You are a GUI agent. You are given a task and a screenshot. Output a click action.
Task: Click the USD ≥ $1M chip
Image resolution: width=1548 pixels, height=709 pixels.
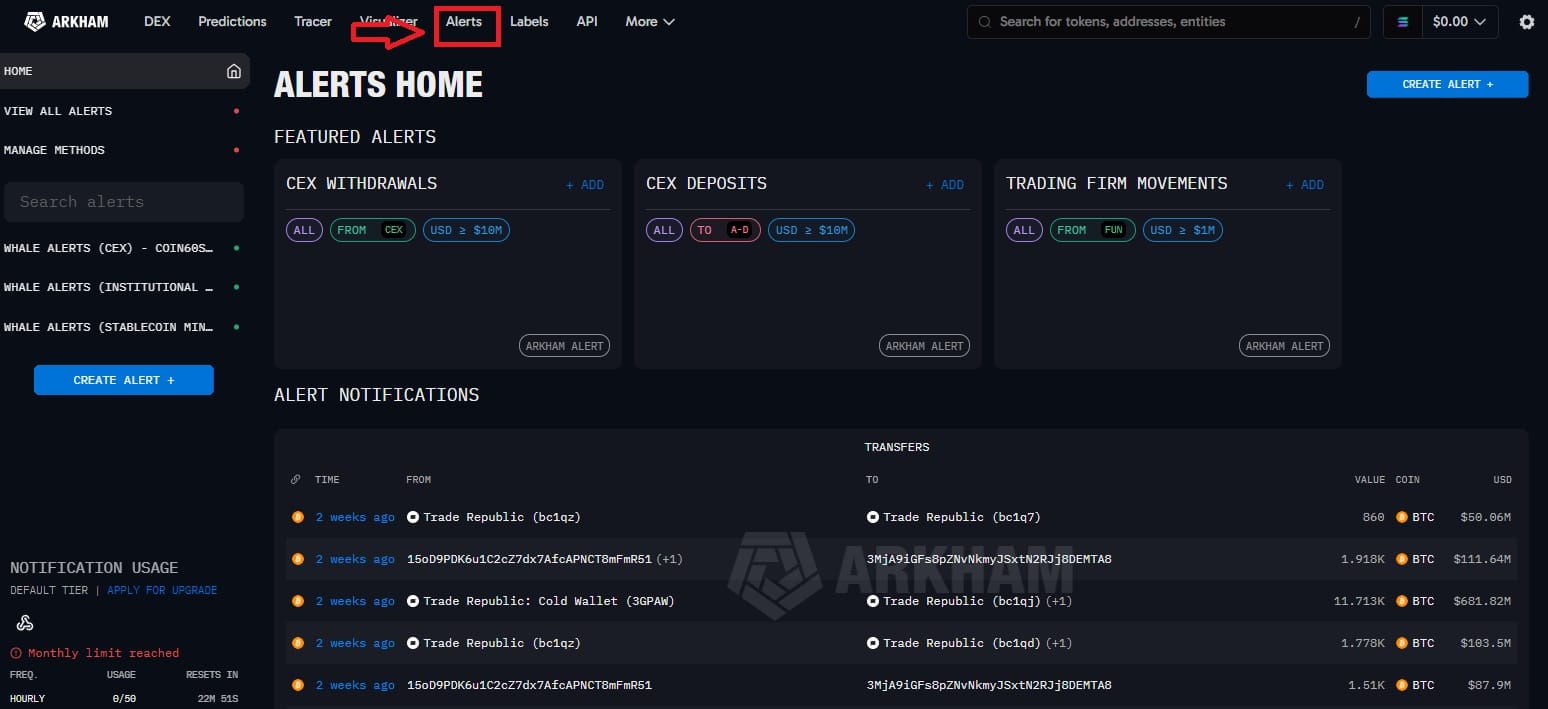[1183, 230]
